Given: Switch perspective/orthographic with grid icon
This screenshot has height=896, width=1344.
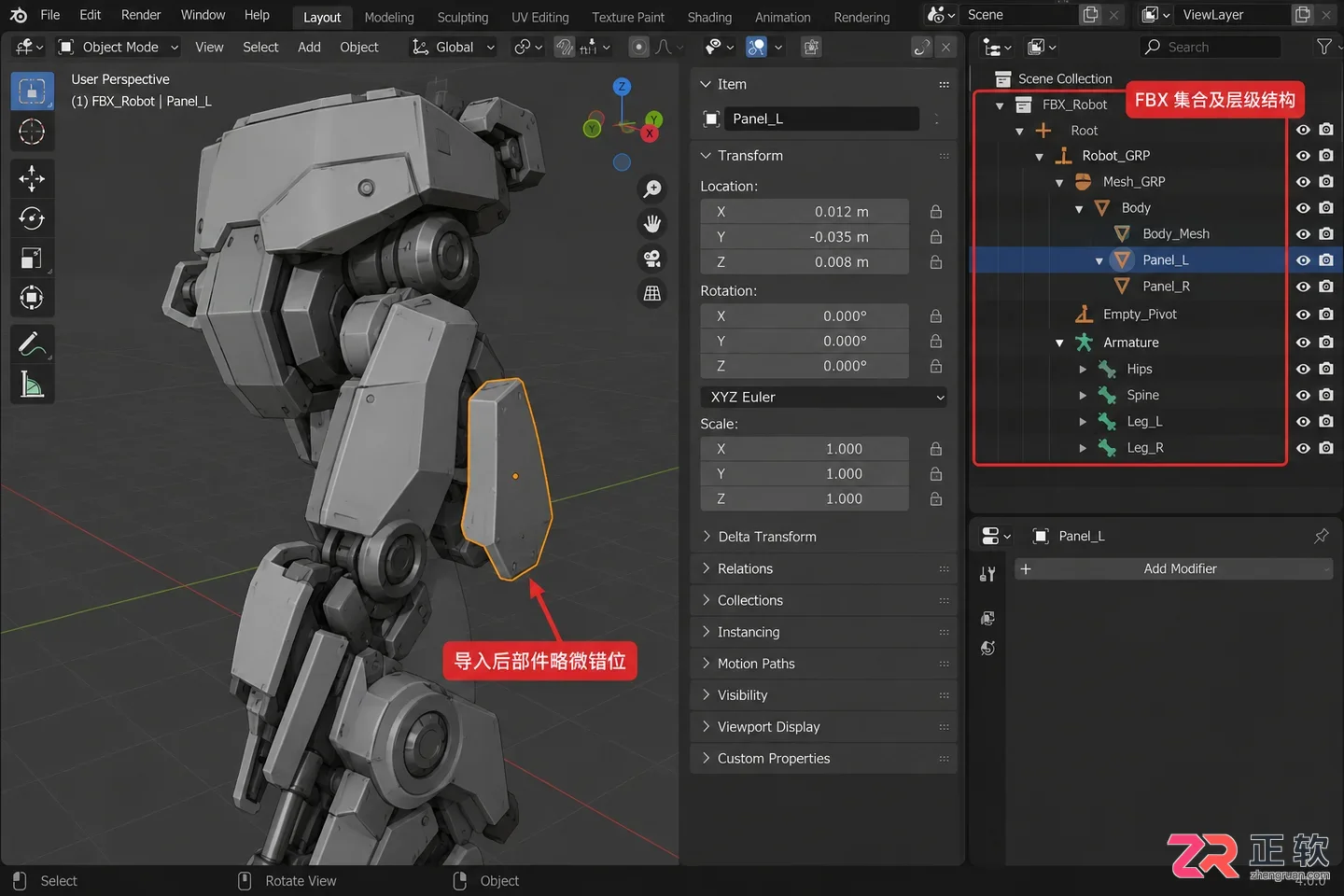Looking at the screenshot, I should (652, 293).
